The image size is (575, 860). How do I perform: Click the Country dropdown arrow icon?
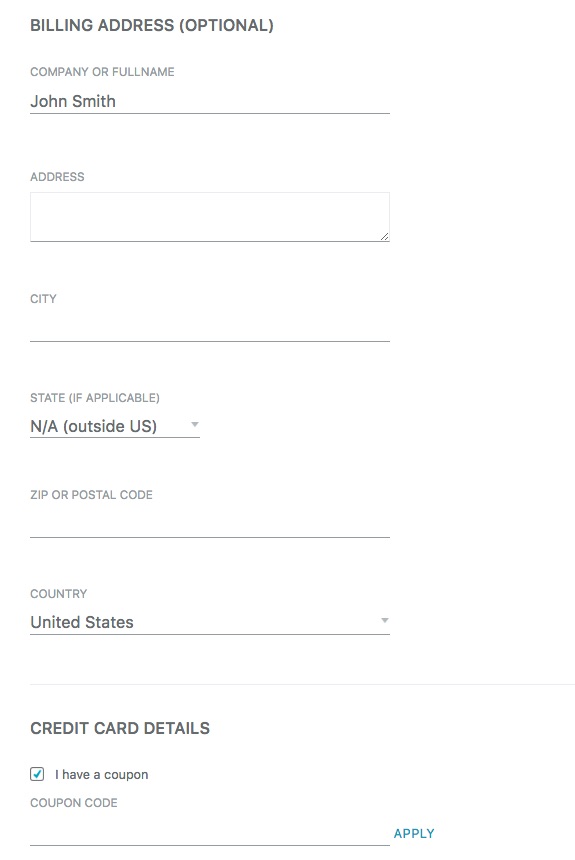(385, 620)
